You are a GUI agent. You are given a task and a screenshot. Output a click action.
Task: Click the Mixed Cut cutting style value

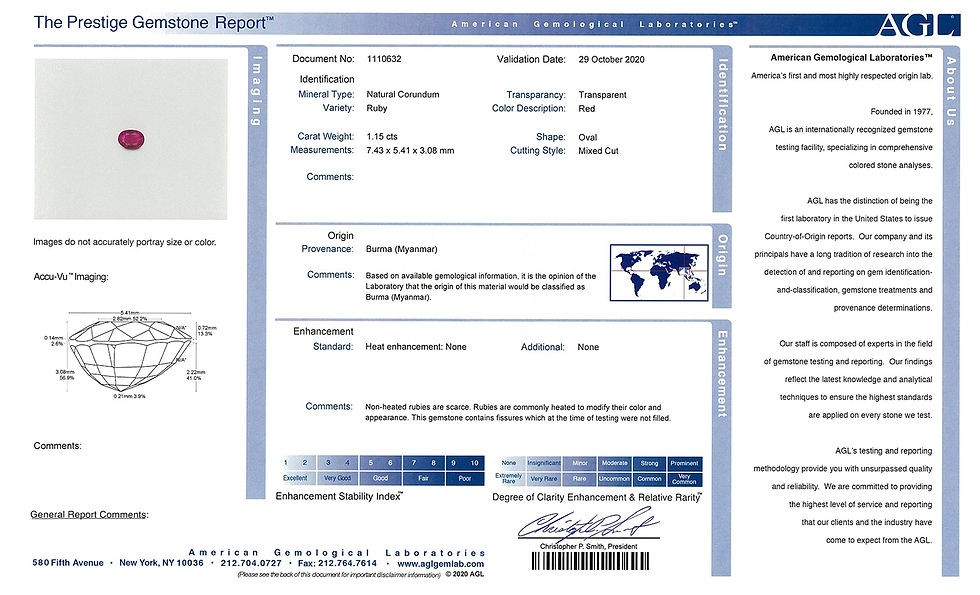(x=598, y=151)
